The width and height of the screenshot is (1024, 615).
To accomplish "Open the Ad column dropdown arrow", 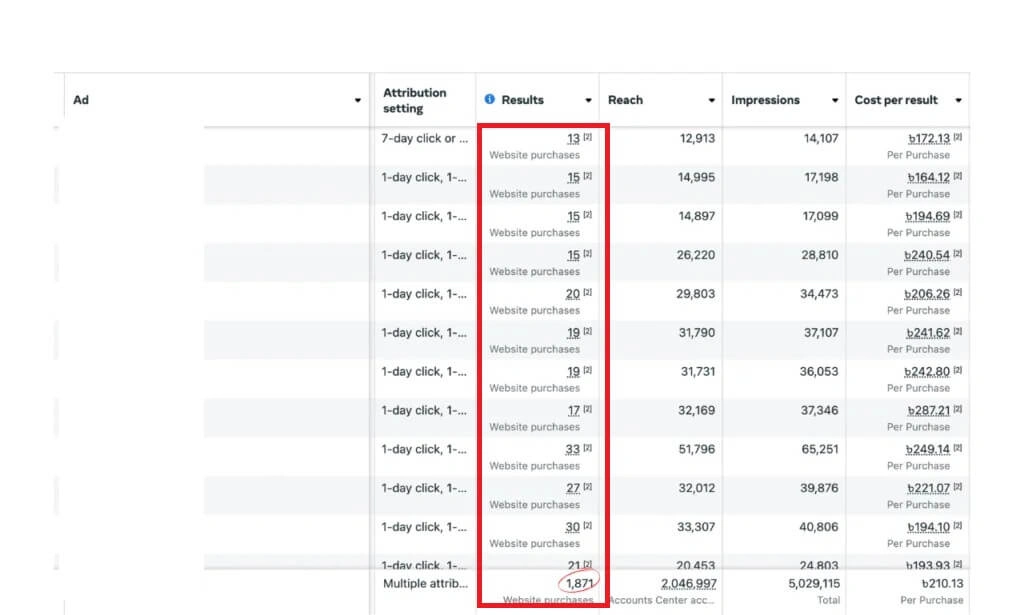I will (358, 101).
